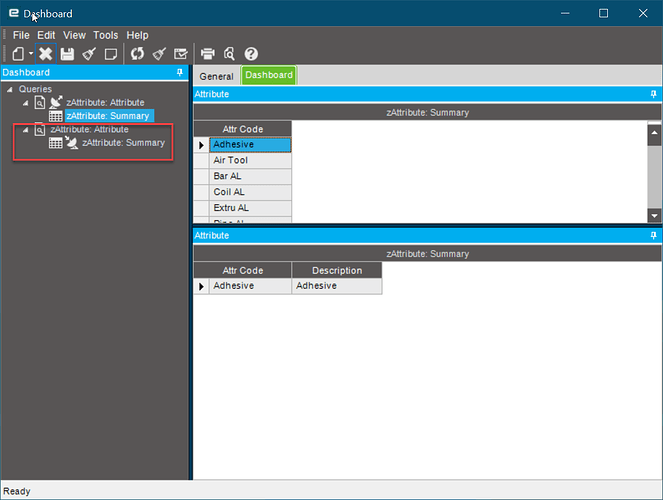
Task: Click query icon of second zAttribute: Attribute
Action: [40, 129]
